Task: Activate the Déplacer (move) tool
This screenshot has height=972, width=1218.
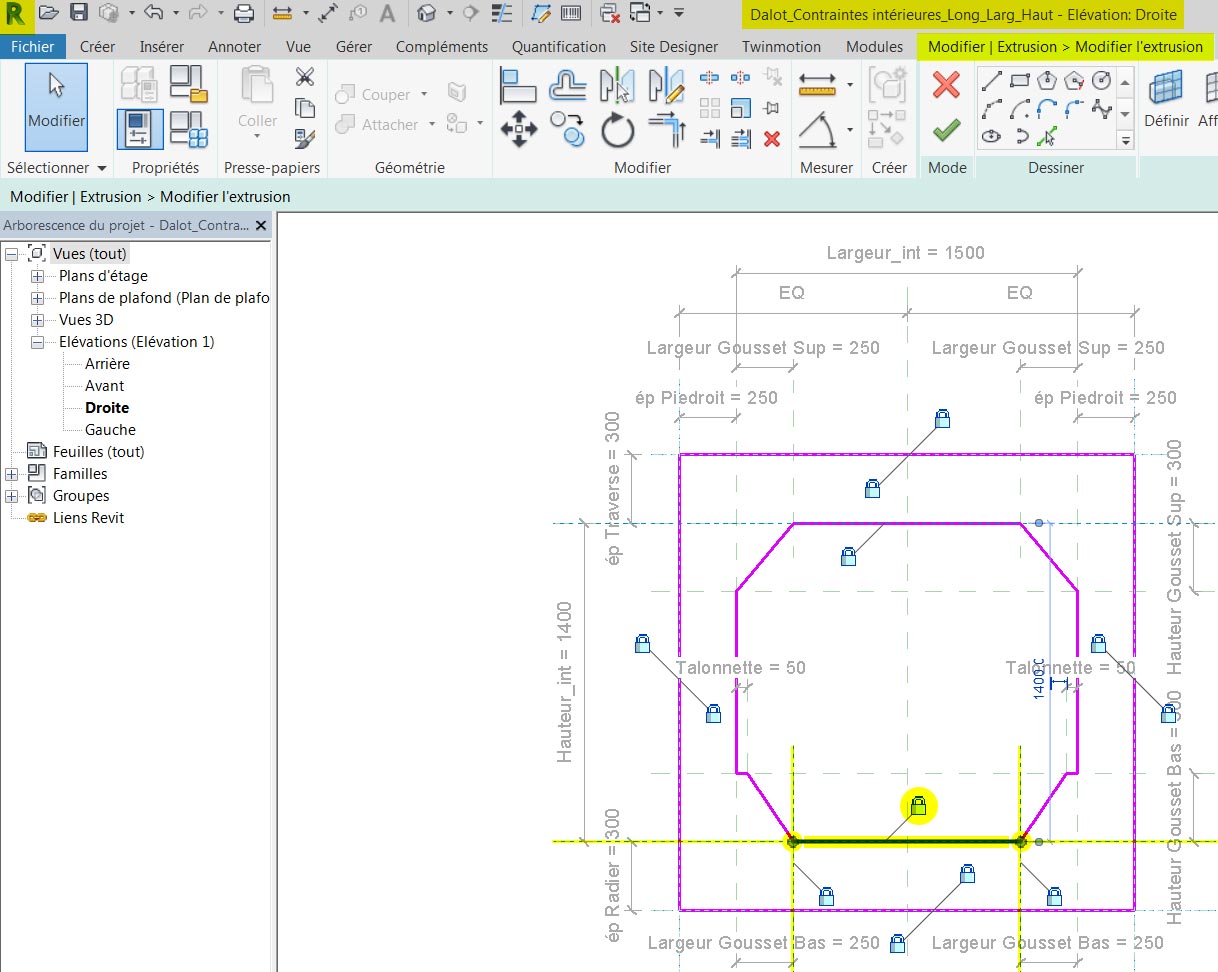Action: (x=519, y=129)
